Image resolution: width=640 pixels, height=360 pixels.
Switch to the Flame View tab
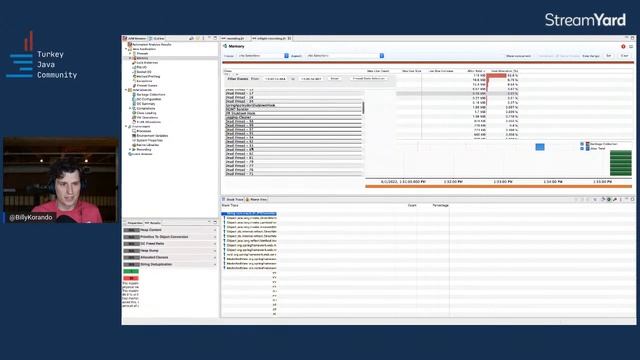(x=256, y=200)
